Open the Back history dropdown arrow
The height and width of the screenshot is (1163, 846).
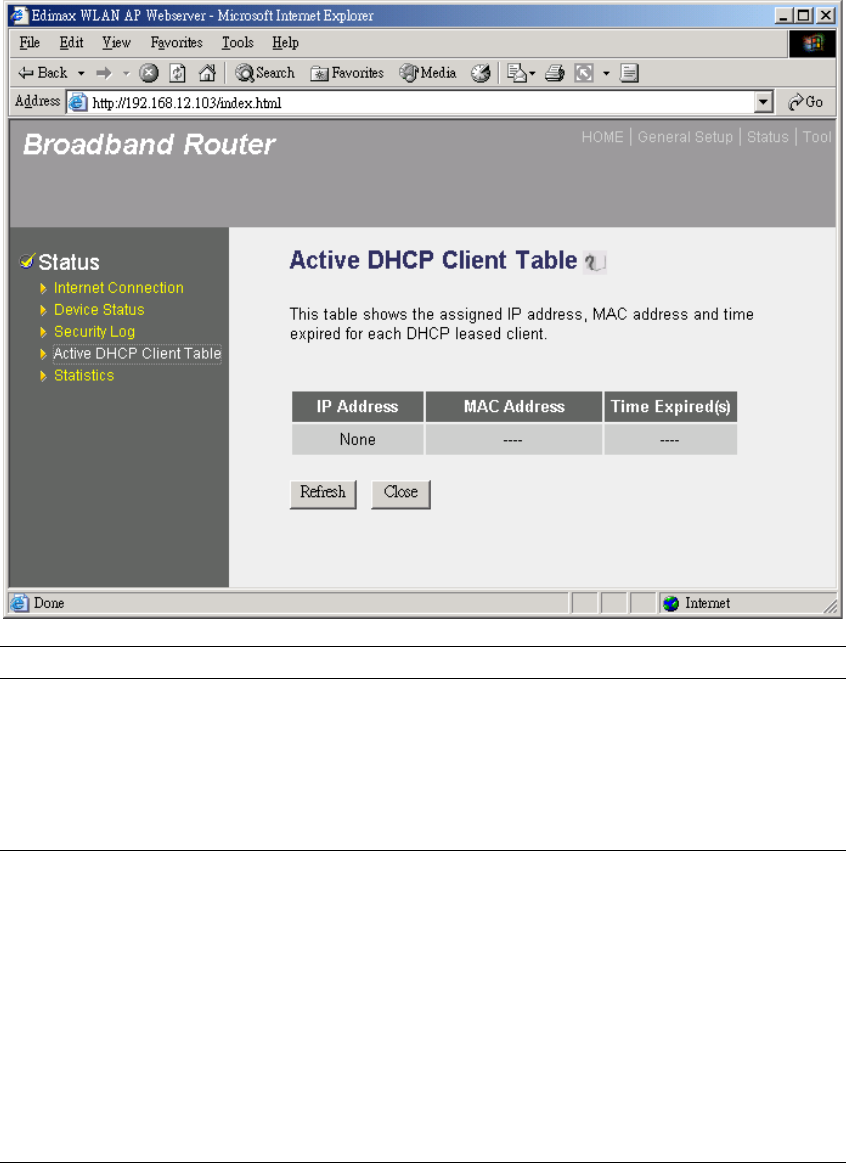coord(81,73)
